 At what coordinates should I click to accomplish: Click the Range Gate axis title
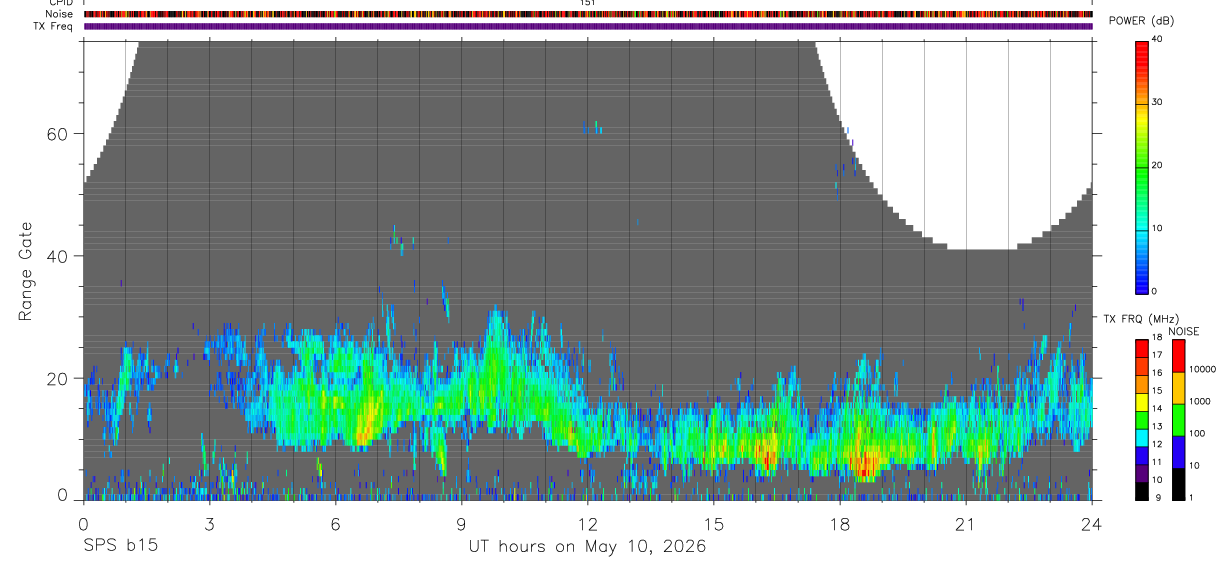point(26,272)
